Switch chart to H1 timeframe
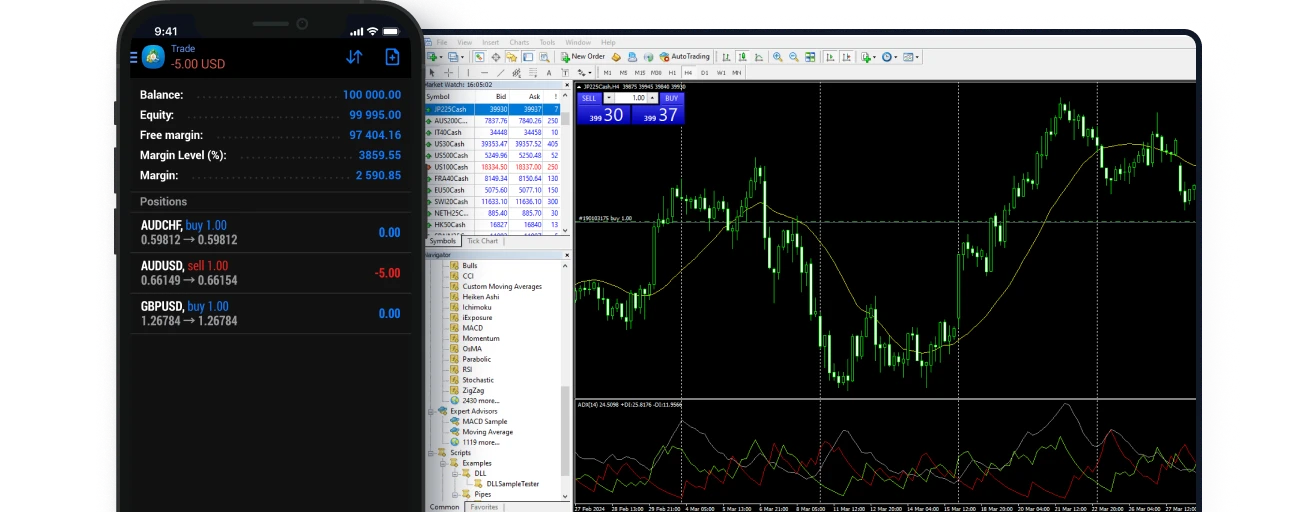Viewport: 1310px width, 512px height. pyautogui.click(x=673, y=73)
